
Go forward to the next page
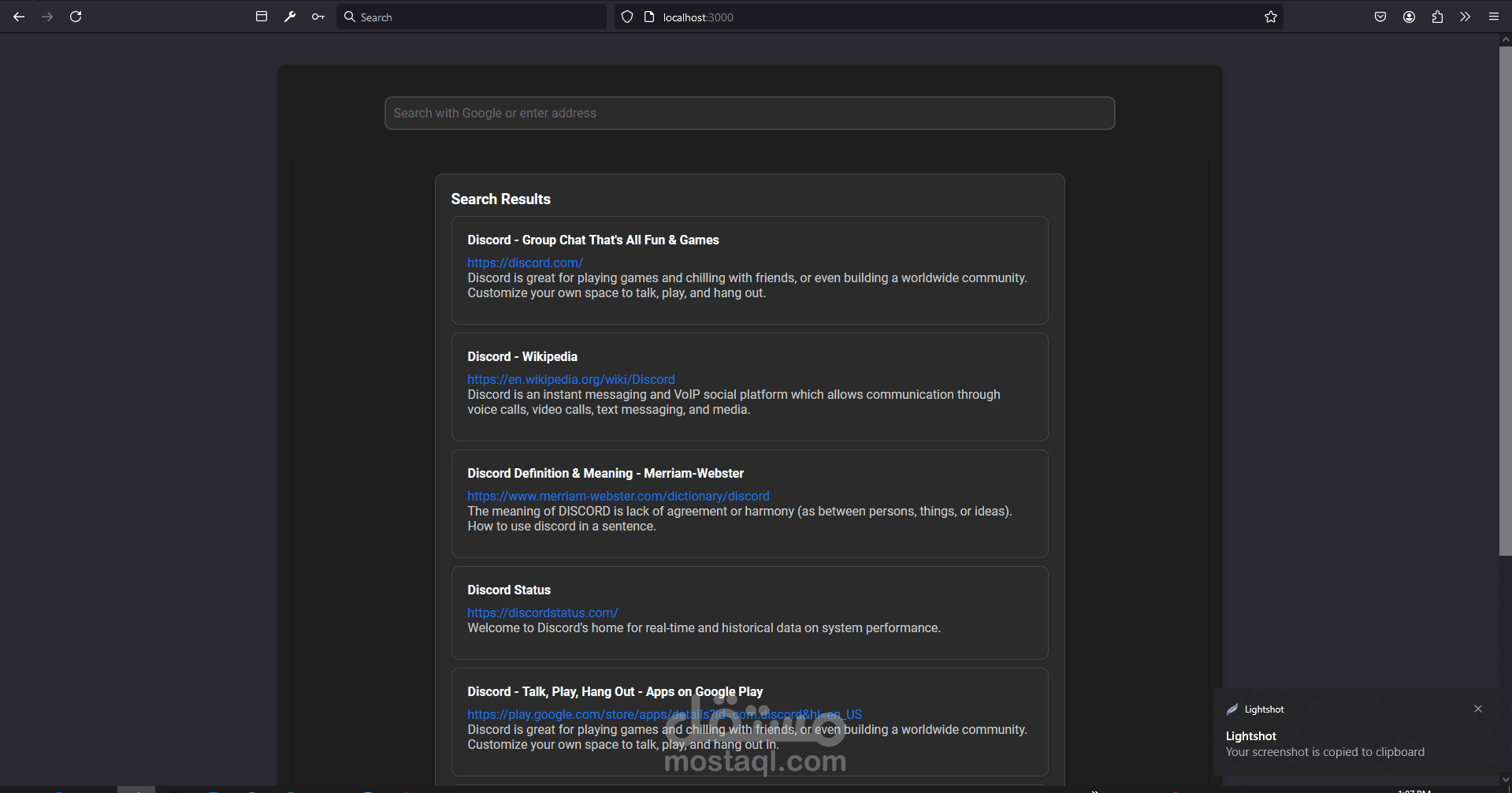(47, 17)
